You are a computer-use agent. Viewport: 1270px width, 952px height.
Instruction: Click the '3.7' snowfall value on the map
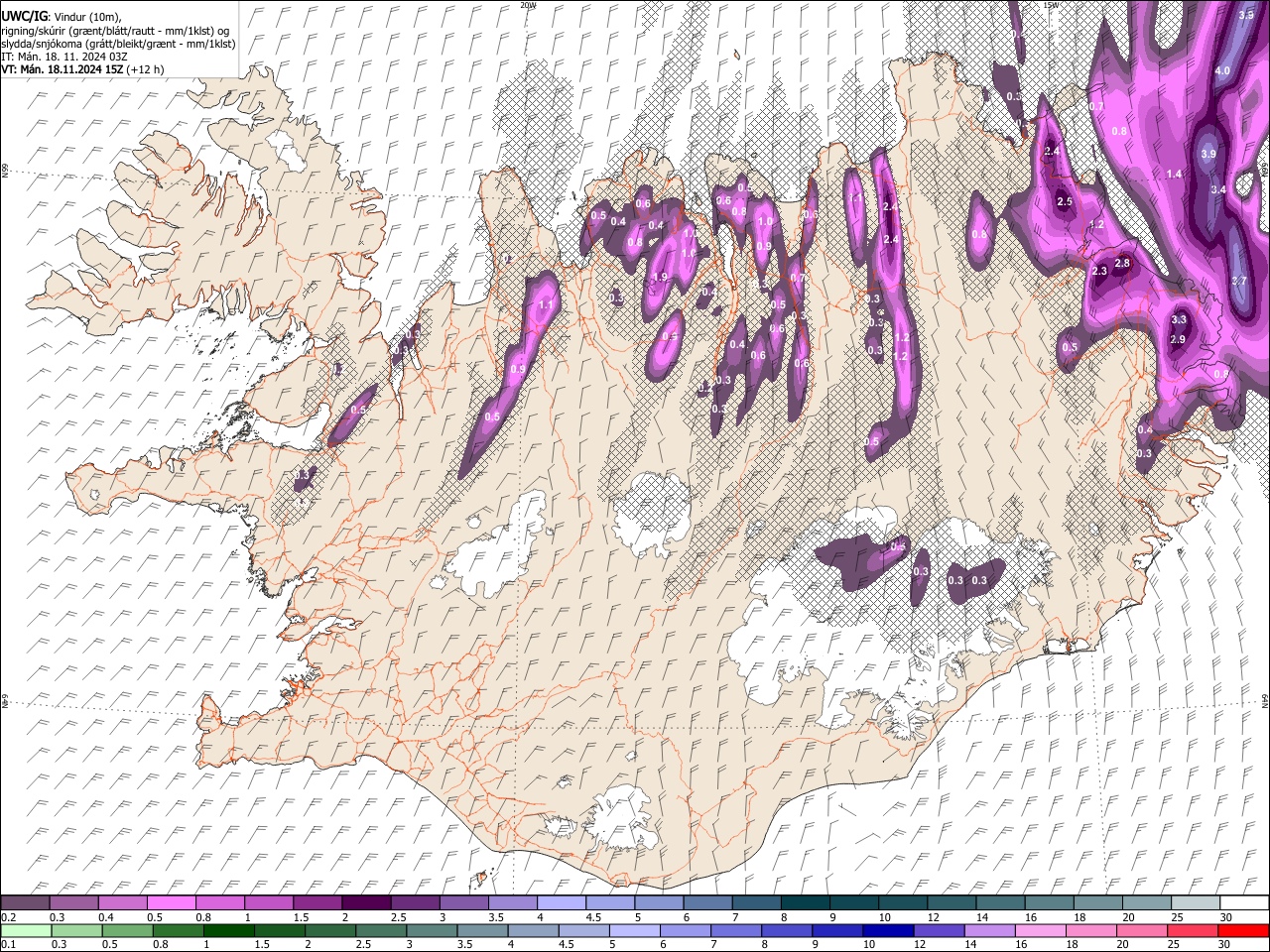1238,282
